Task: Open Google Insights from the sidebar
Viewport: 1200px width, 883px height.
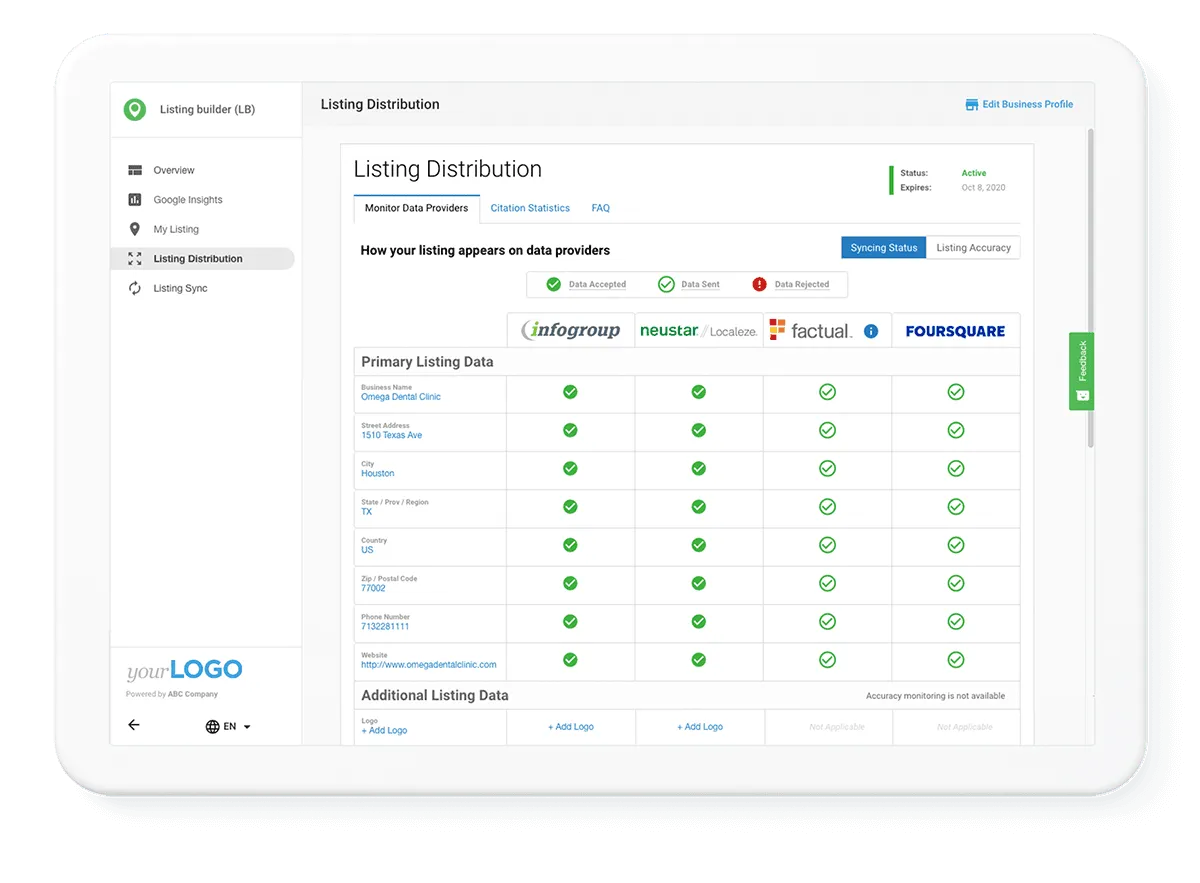Action: (x=188, y=199)
